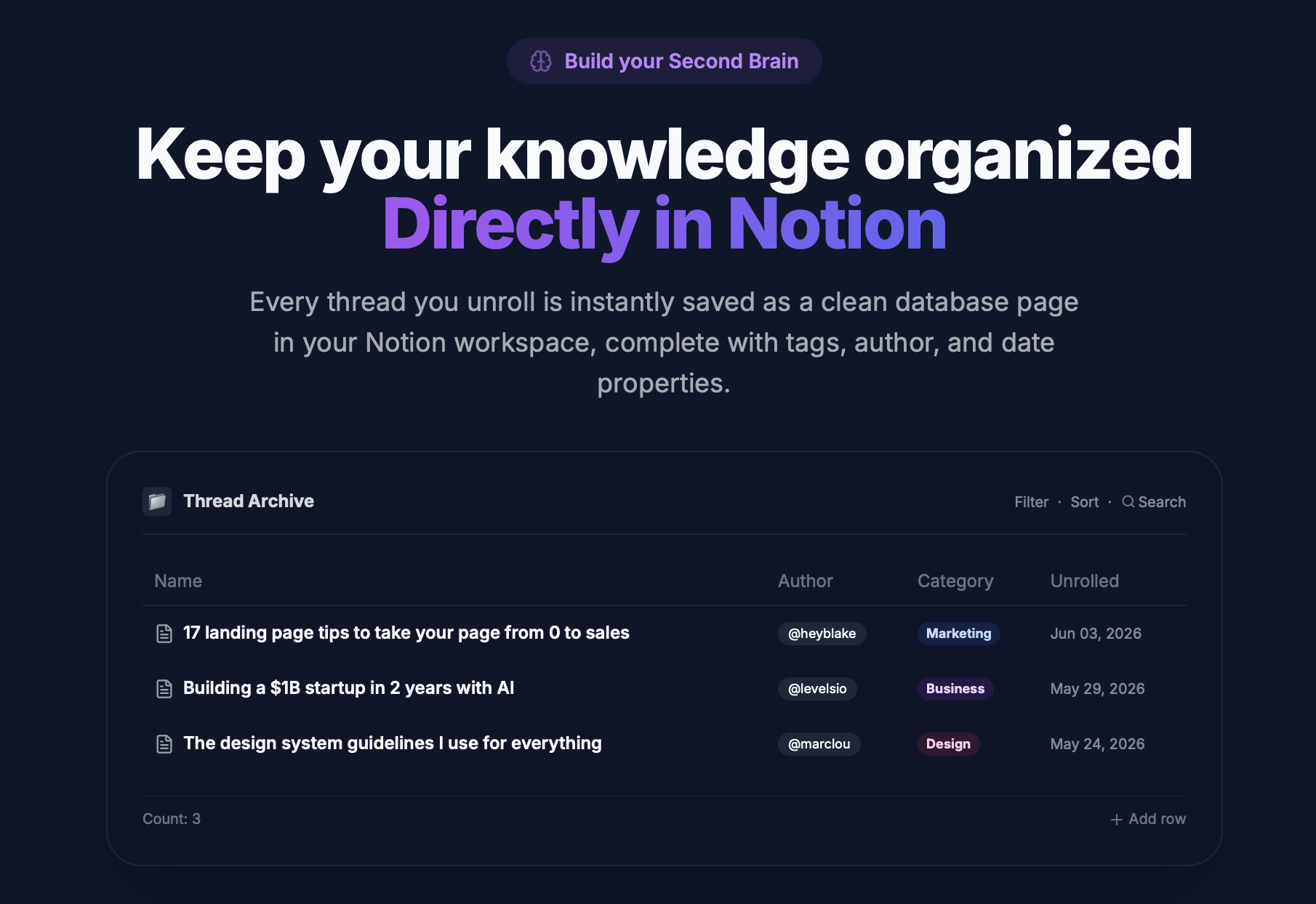Click the Business category tag

point(955,689)
